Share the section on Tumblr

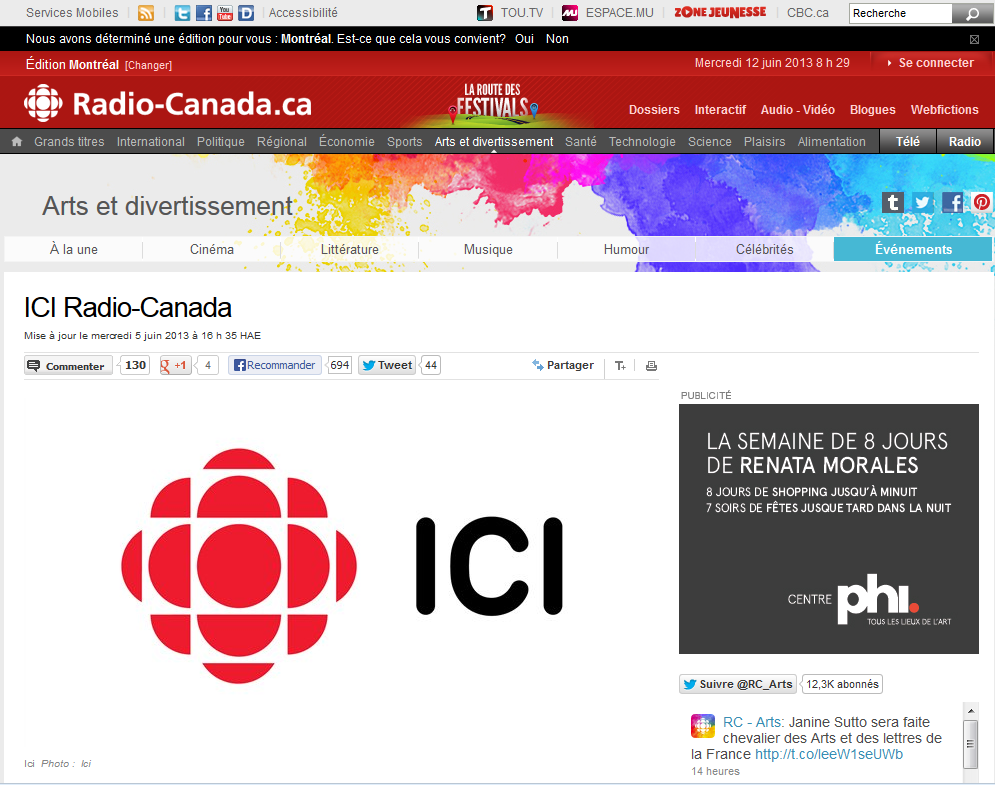point(892,202)
